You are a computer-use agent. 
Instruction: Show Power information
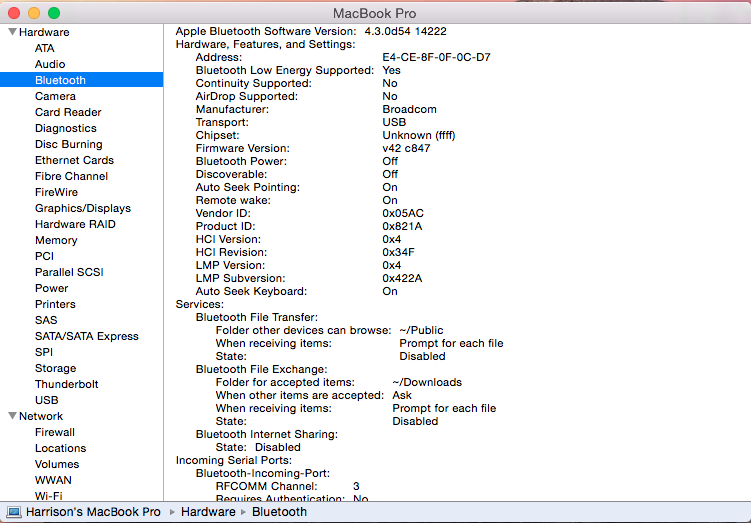[51, 288]
